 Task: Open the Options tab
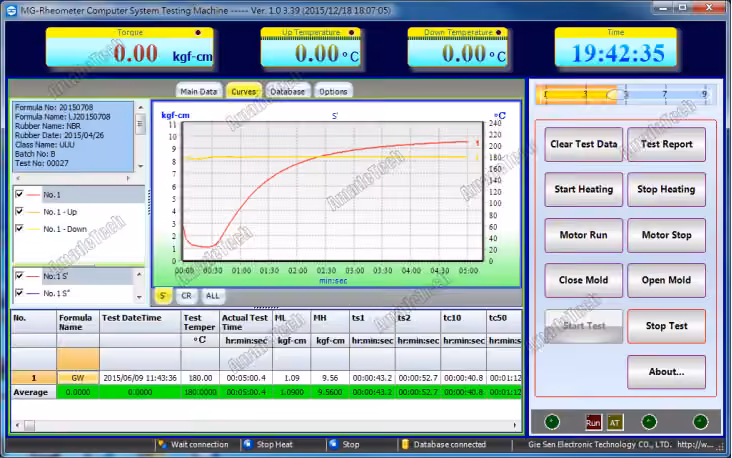(333, 91)
